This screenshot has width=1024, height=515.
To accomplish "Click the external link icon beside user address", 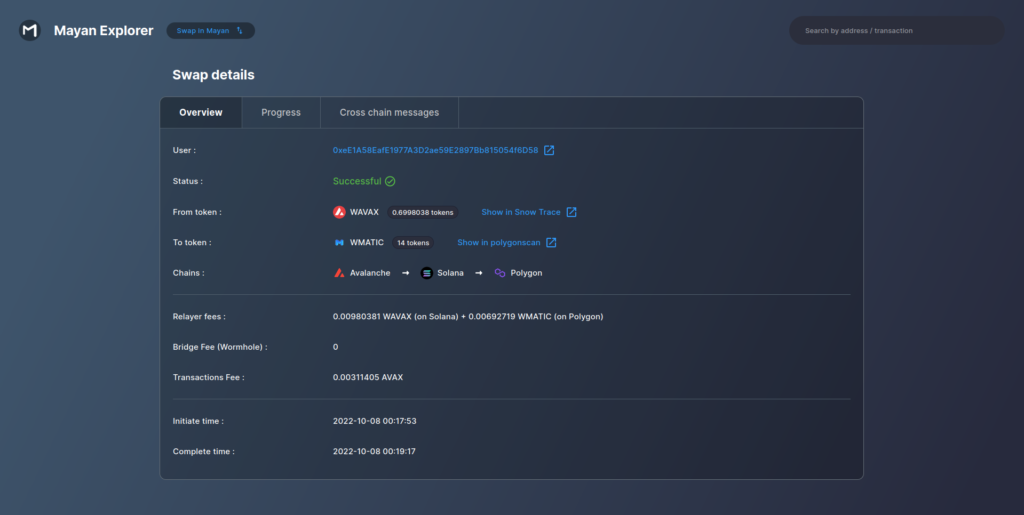I will [x=549, y=150].
